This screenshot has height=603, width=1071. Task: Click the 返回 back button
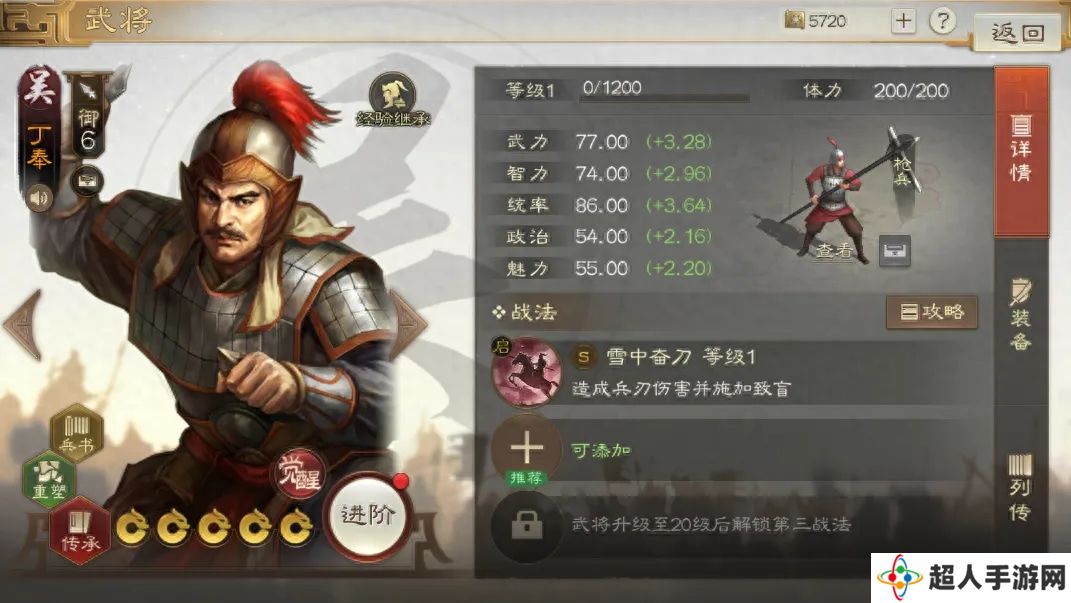(x=1017, y=32)
